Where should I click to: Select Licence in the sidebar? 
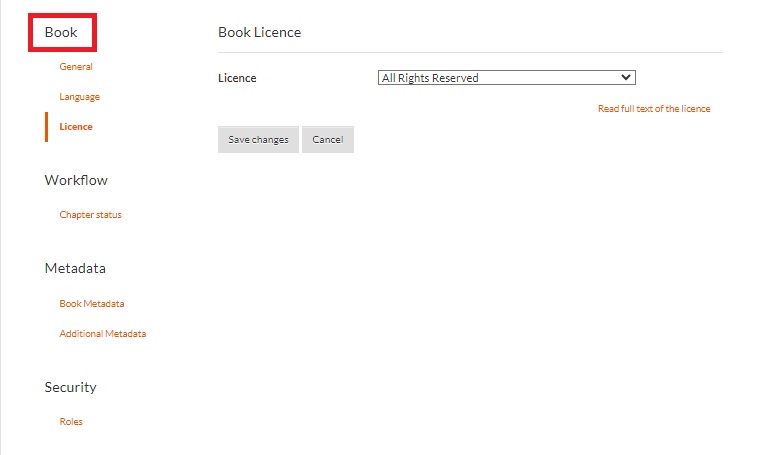[x=76, y=127]
